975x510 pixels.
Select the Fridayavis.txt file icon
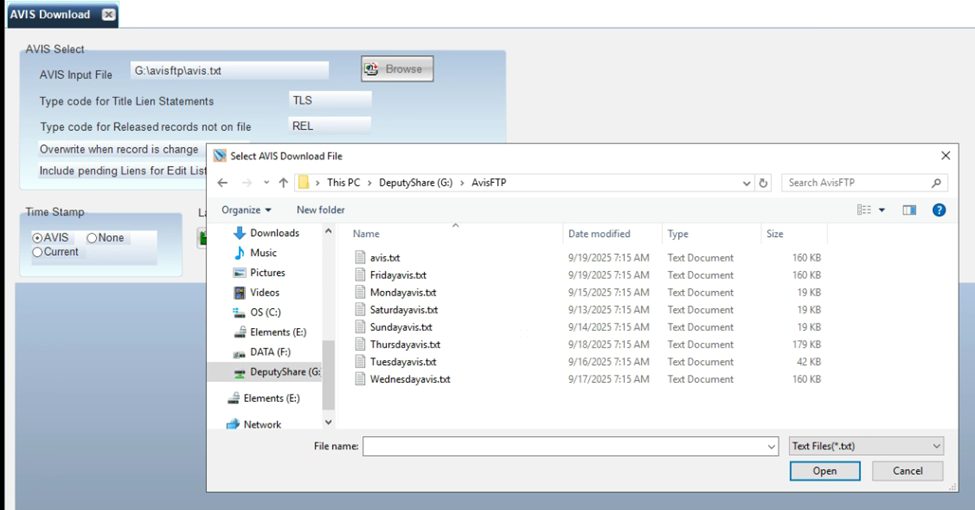360,275
